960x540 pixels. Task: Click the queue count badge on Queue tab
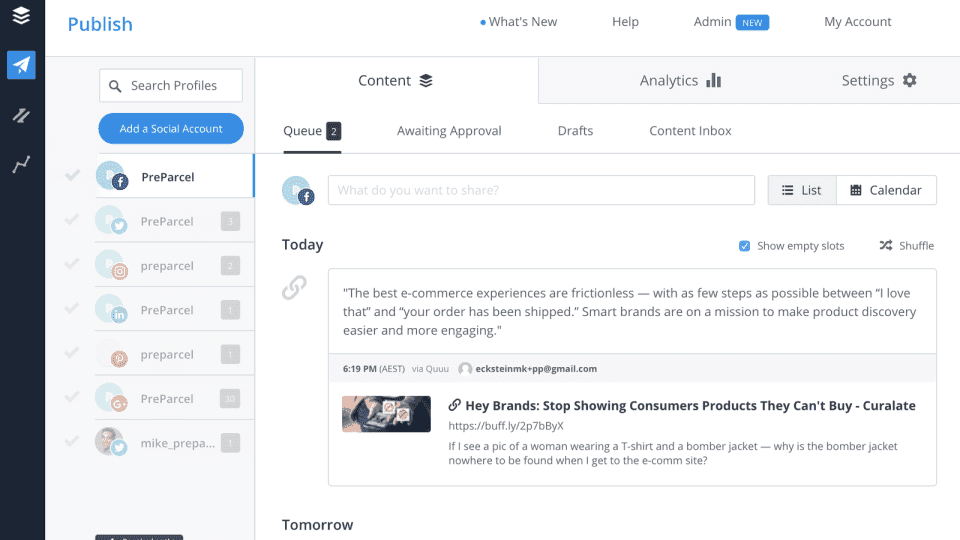(x=334, y=131)
